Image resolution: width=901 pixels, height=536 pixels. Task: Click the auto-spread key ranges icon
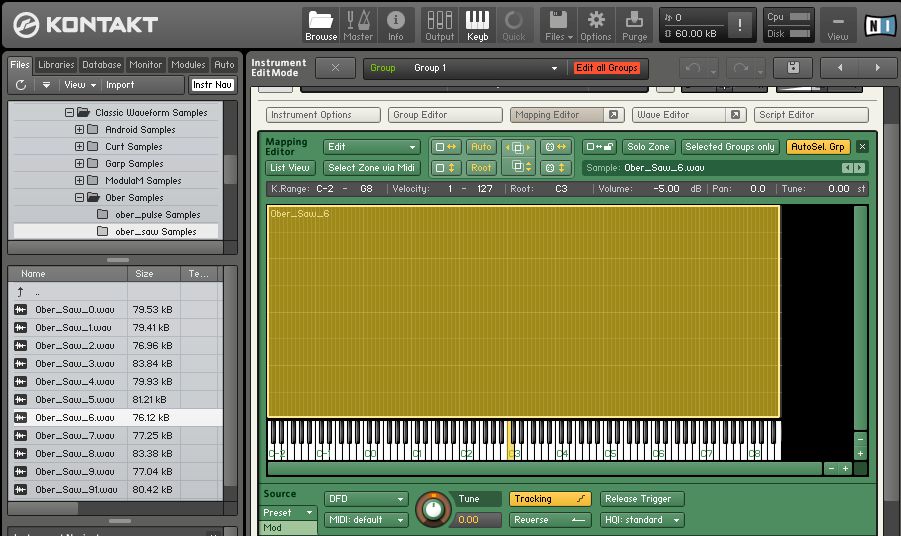click(x=445, y=147)
